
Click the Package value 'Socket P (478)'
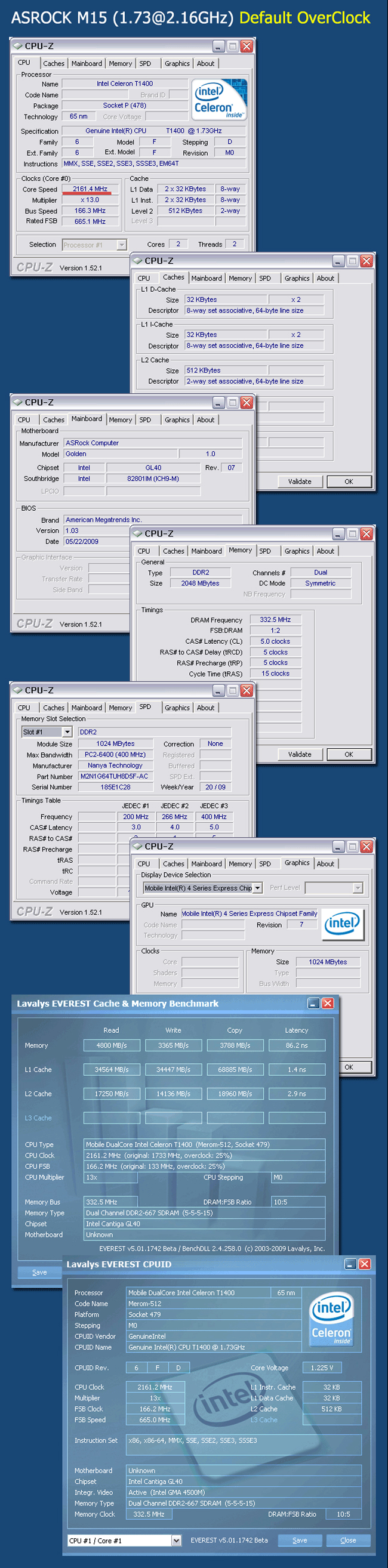pos(125,105)
